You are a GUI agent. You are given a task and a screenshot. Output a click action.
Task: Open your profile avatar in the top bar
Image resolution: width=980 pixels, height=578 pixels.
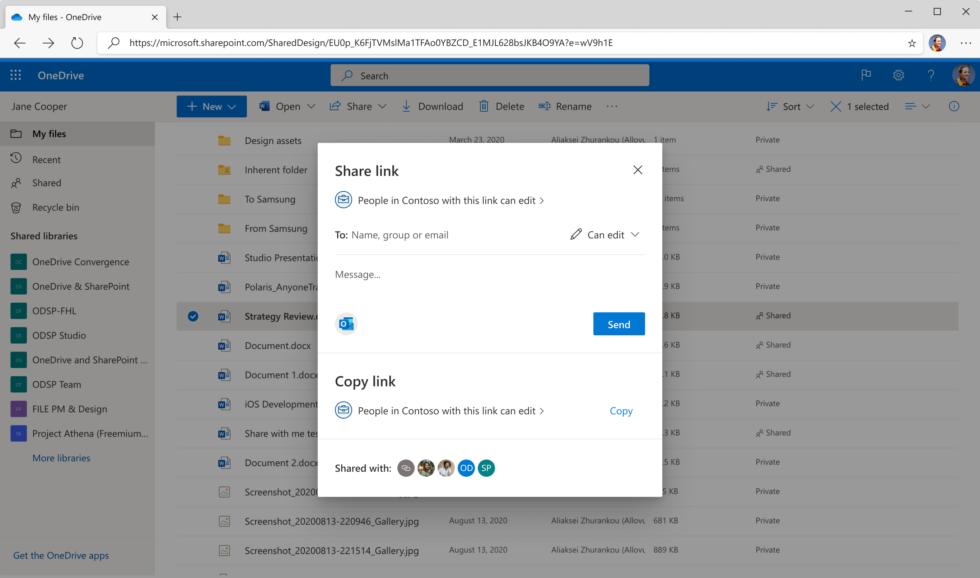click(x=963, y=75)
